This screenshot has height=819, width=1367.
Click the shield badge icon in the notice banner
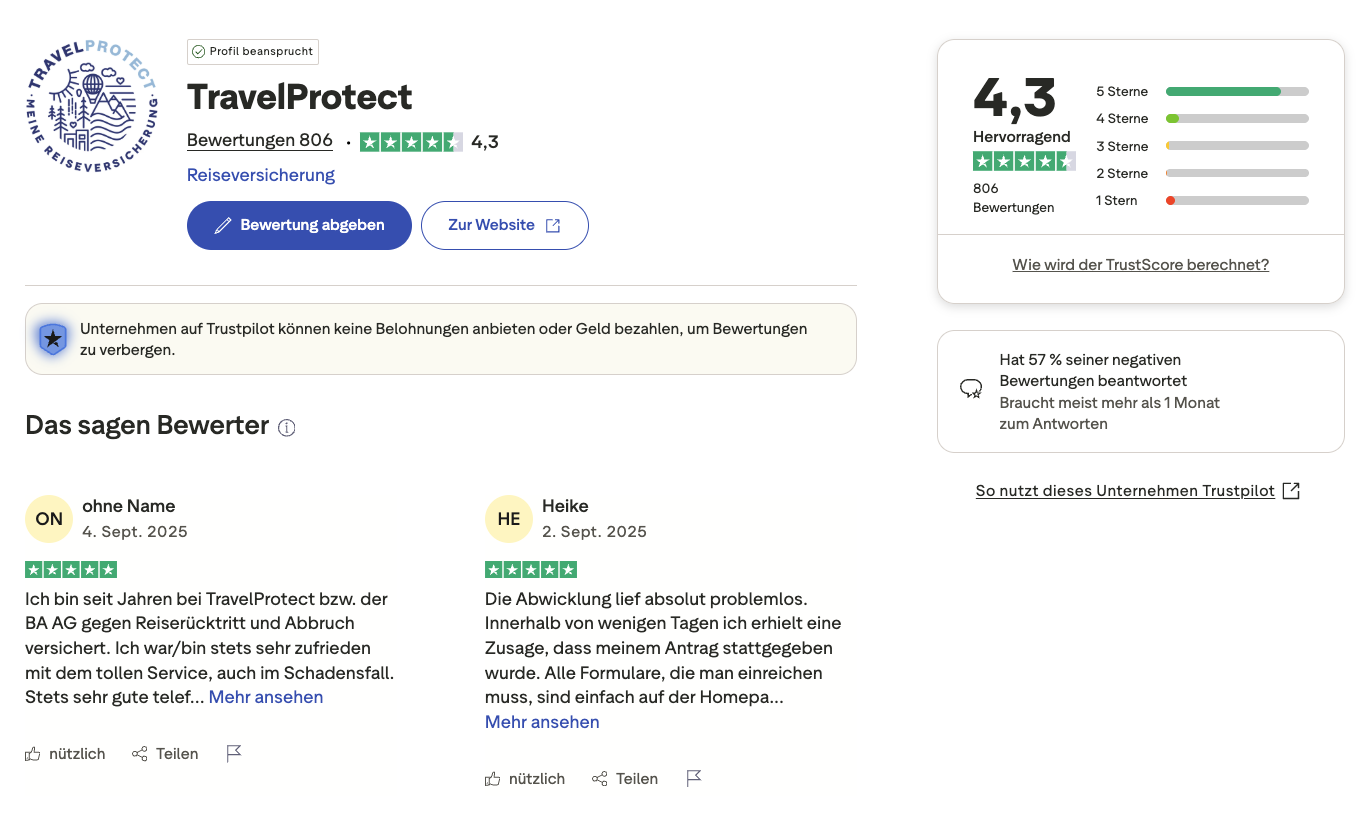coord(52,338)
